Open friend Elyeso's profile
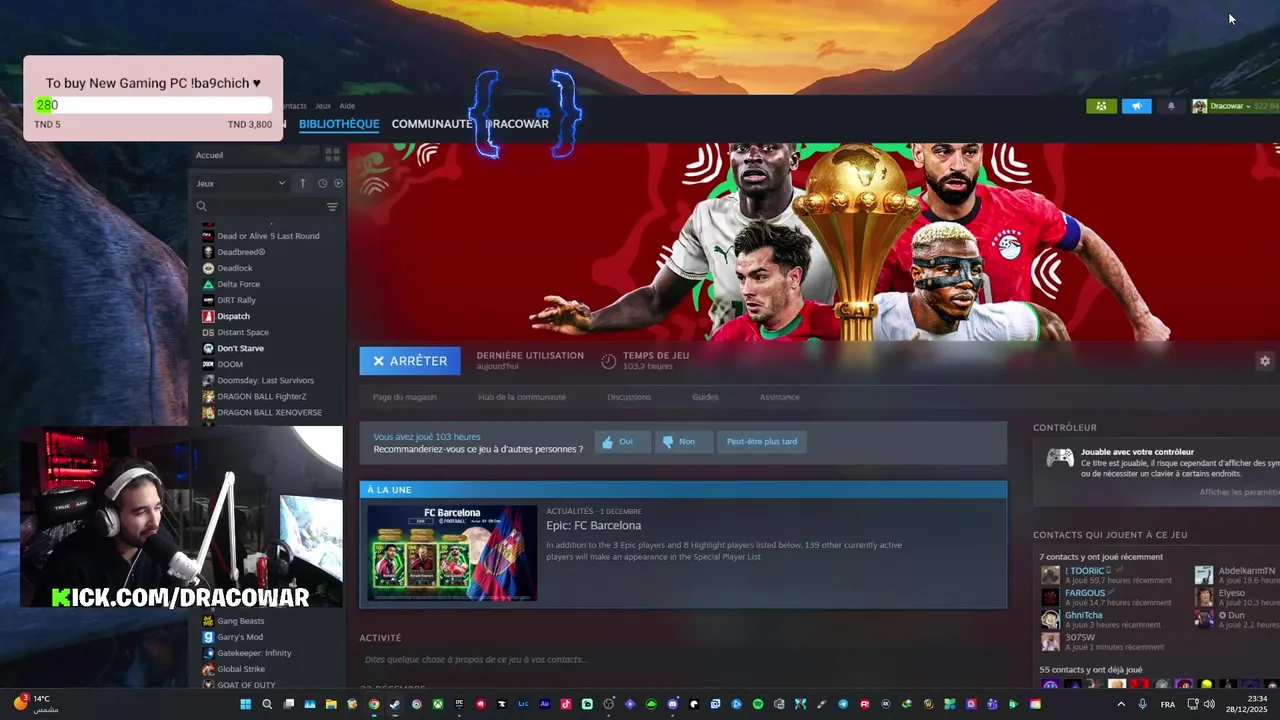This screenshot has height=720, width=1280. [x=1231, y=593]
